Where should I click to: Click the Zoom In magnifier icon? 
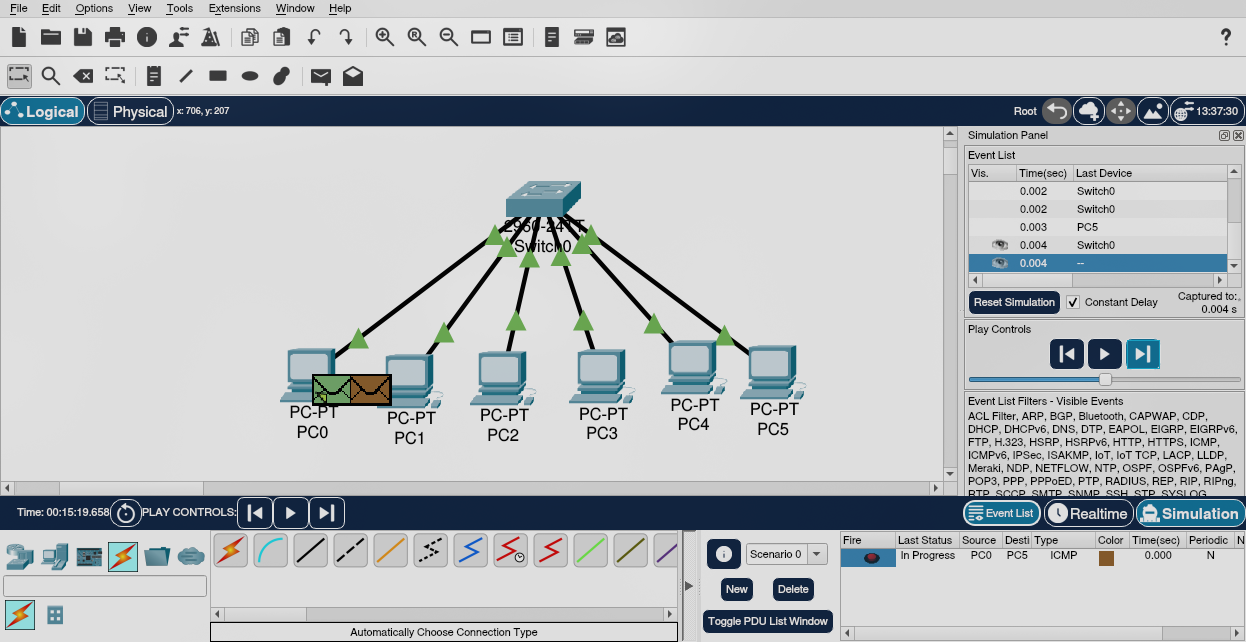click(384, 37)
